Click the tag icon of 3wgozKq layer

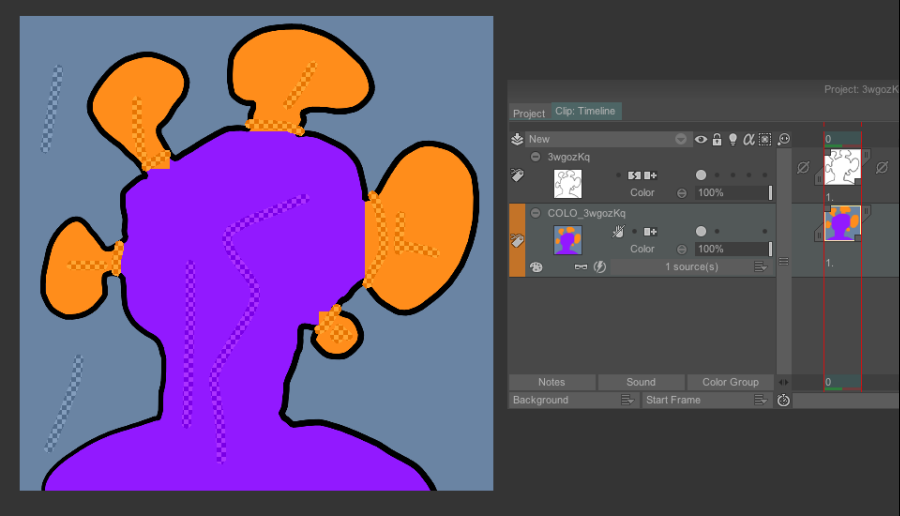(517, 175)
